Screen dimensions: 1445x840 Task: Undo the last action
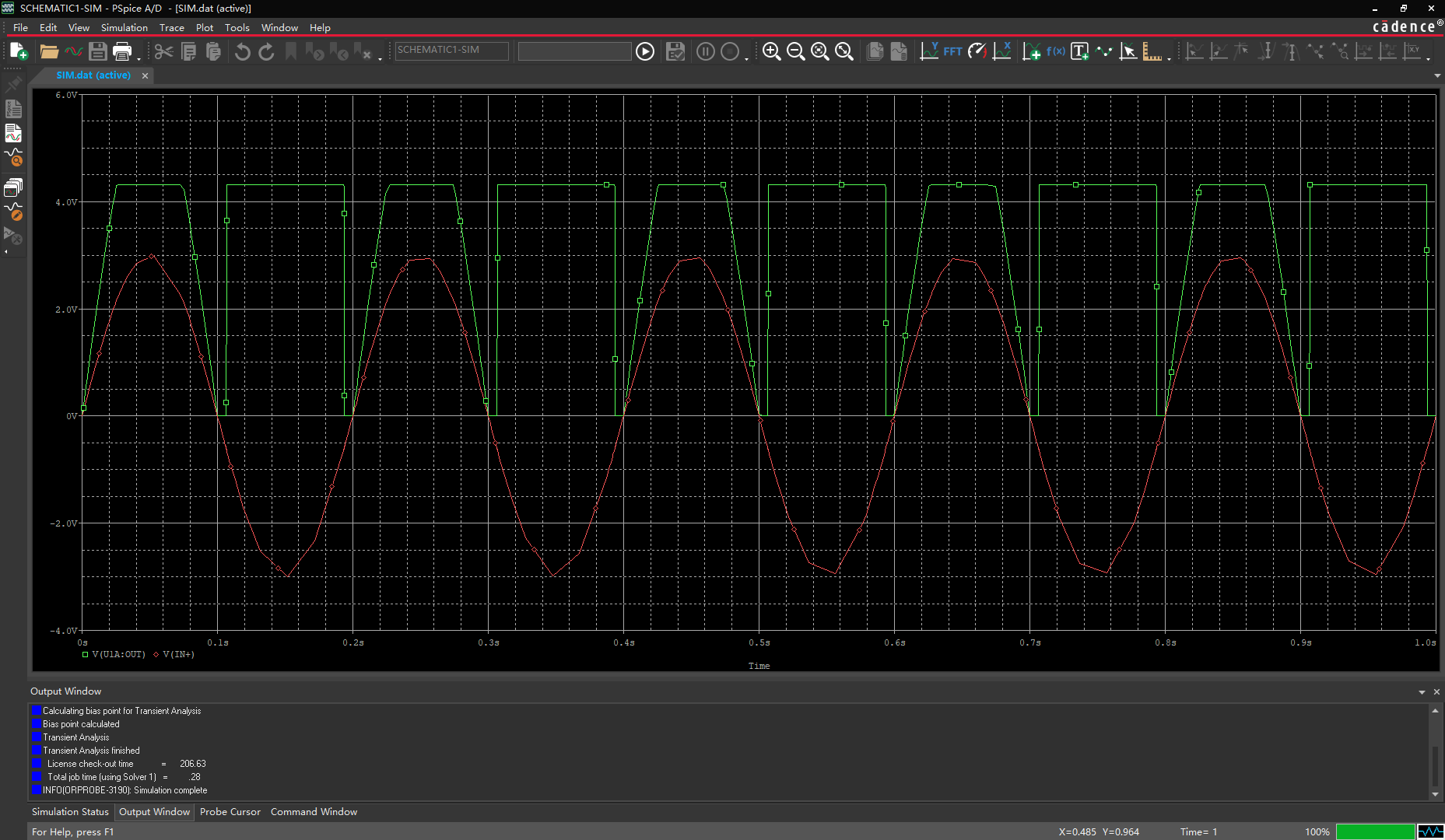click(x=242, y=51)
